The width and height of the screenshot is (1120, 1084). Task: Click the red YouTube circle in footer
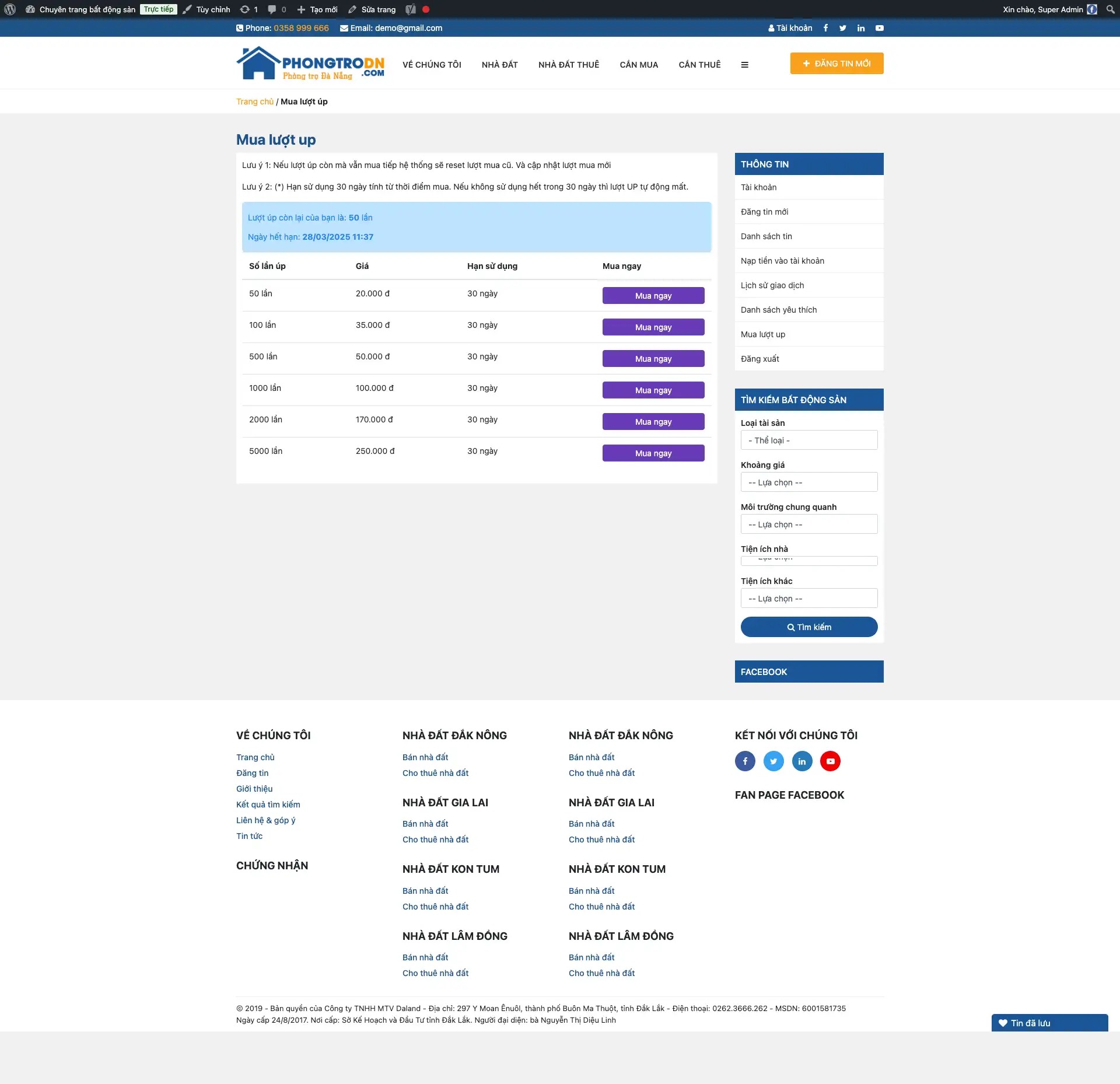point(830,761)
